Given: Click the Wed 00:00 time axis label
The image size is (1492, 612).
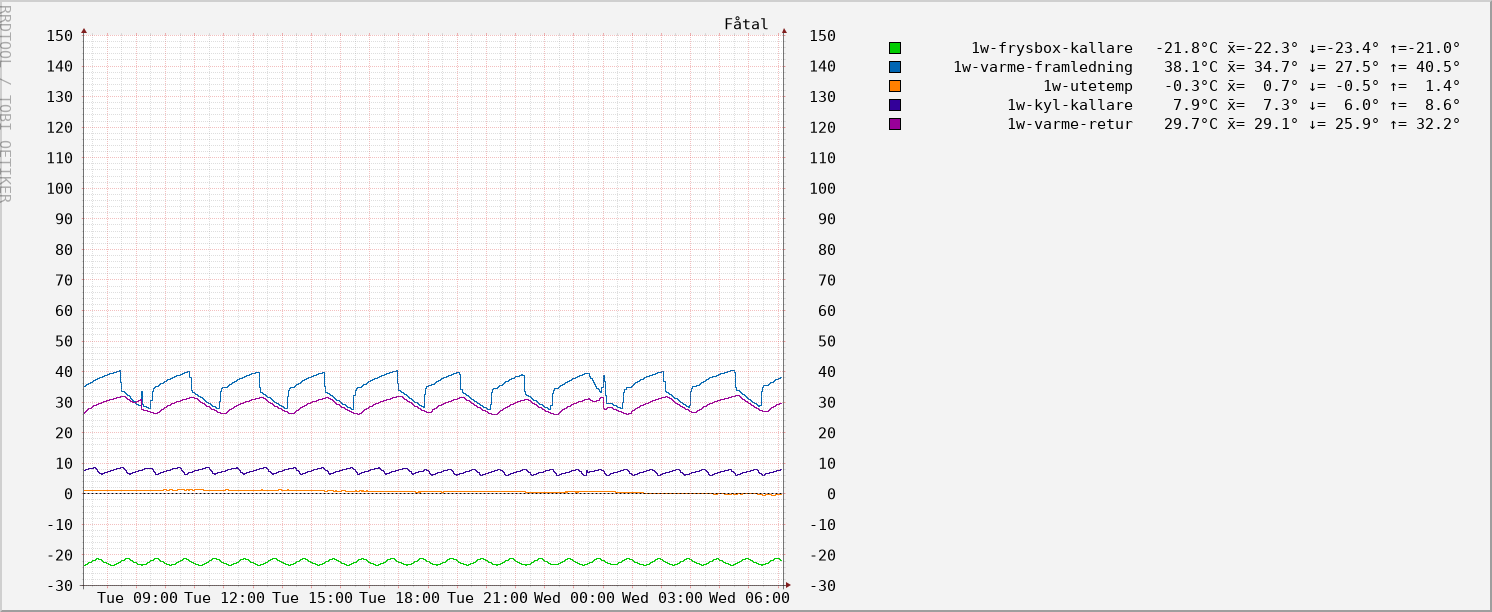Looking at the screenshot, I should 574,598.
